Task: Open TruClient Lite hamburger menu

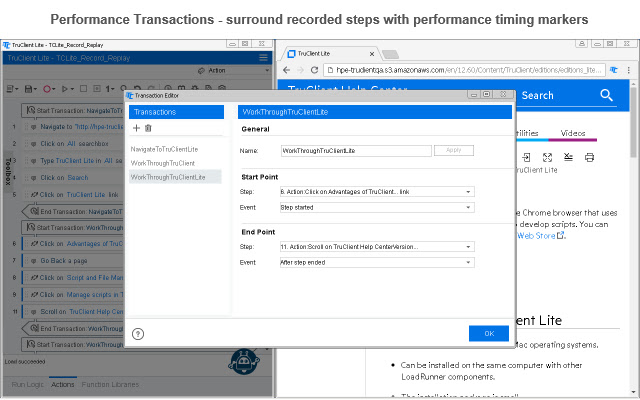Action: tap(263, 58)
